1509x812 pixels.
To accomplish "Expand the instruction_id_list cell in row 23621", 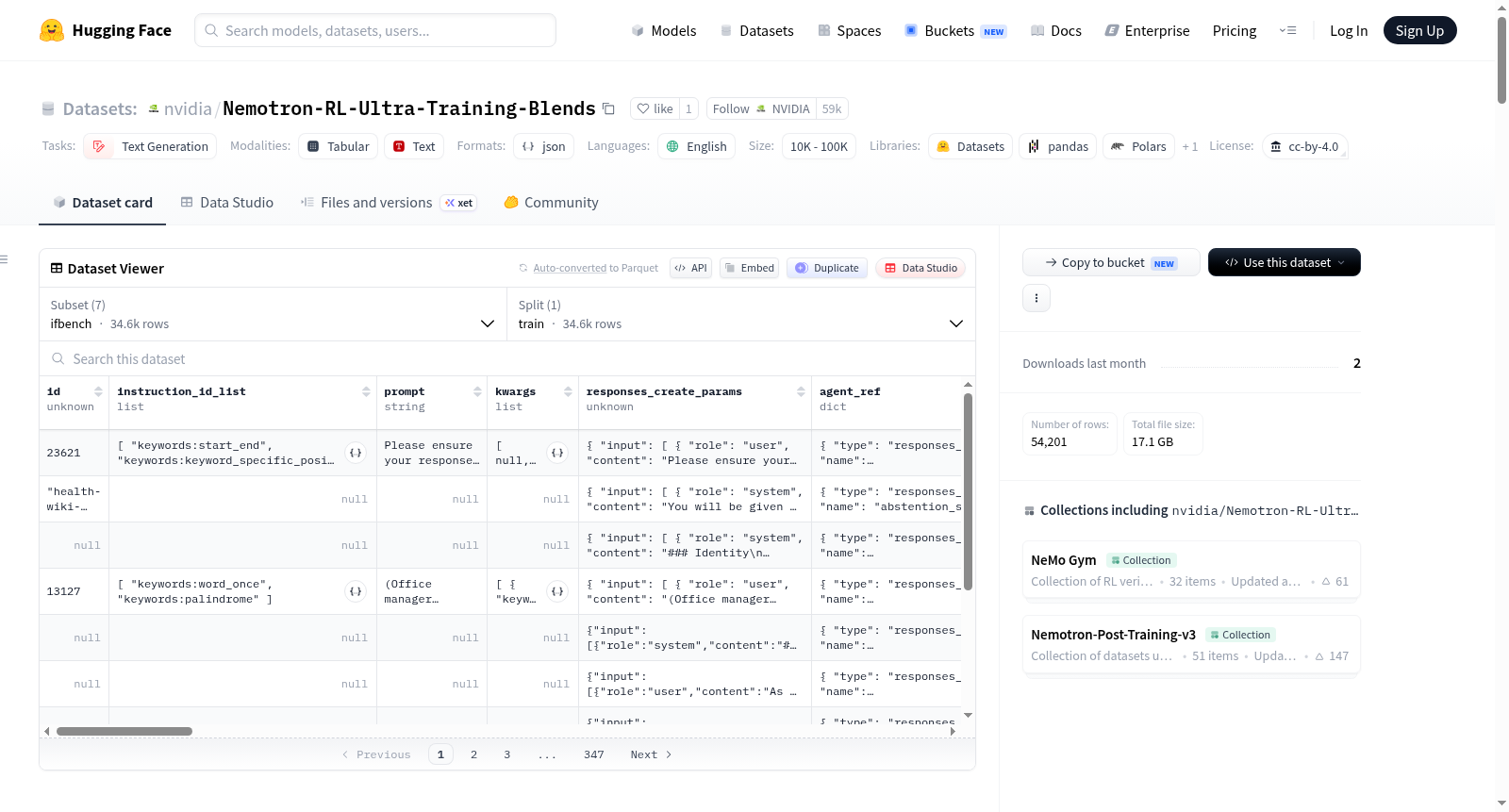I will (356, 453).
